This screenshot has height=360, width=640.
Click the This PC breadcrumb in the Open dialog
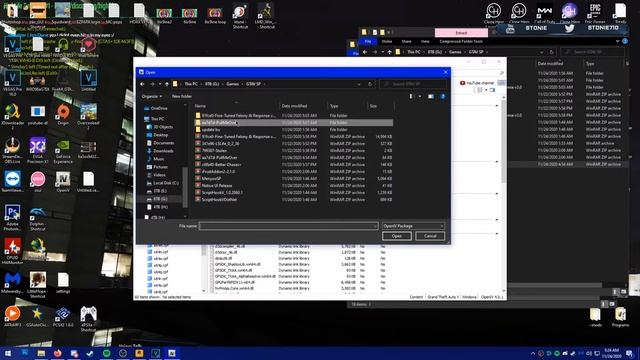tap(191, 84)
